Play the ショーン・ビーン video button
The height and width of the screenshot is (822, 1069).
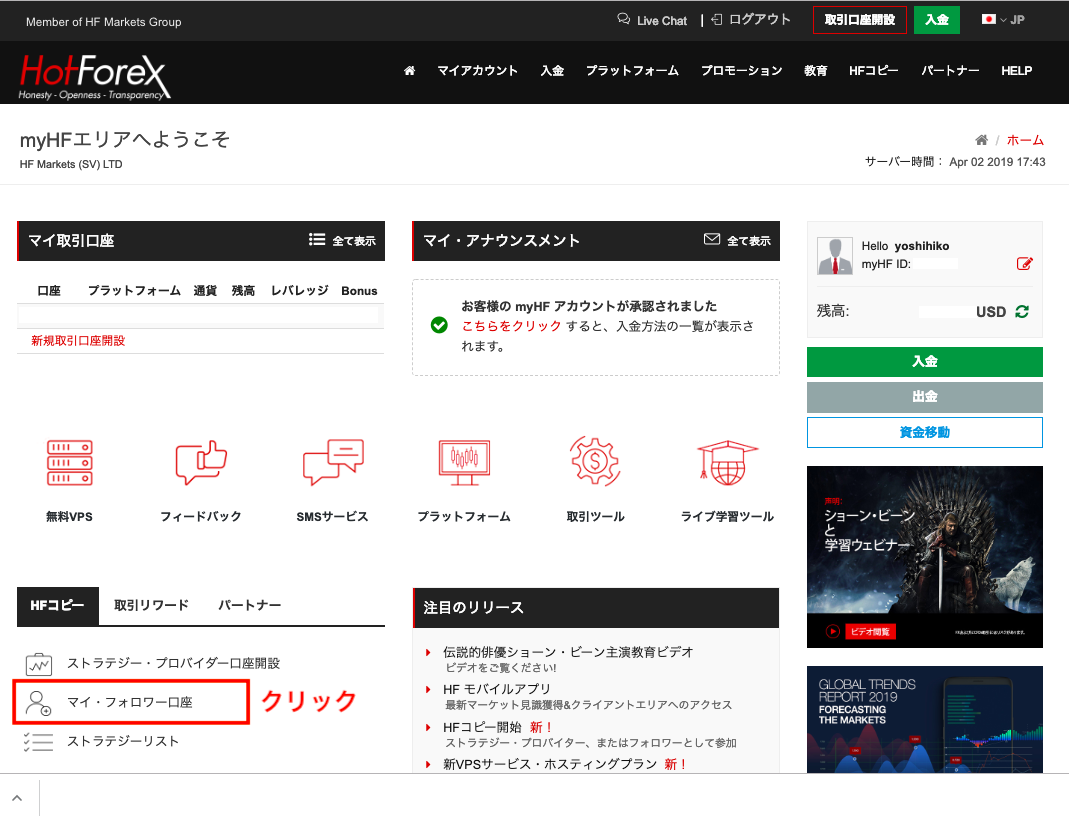point(832,631)
